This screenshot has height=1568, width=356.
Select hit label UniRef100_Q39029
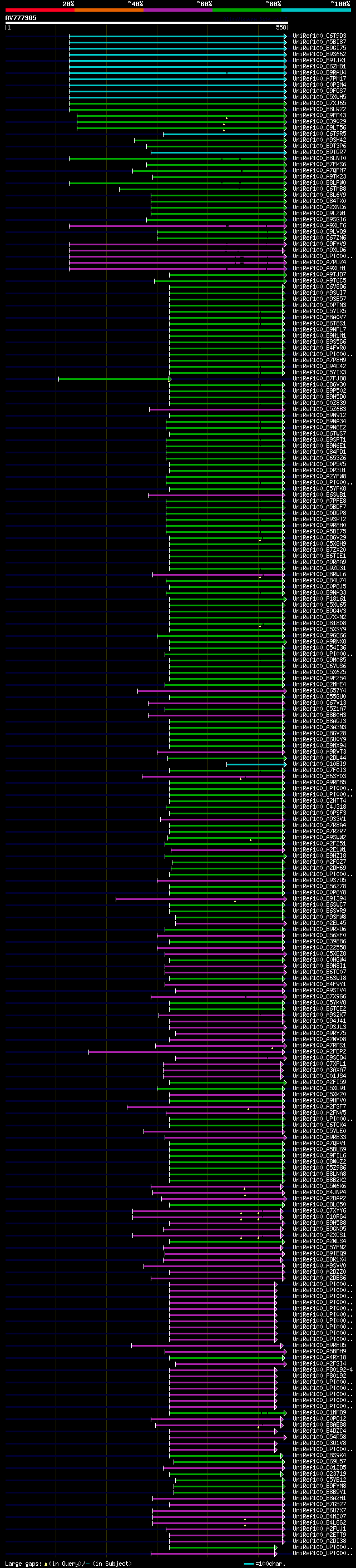click(x=319, y=121)
